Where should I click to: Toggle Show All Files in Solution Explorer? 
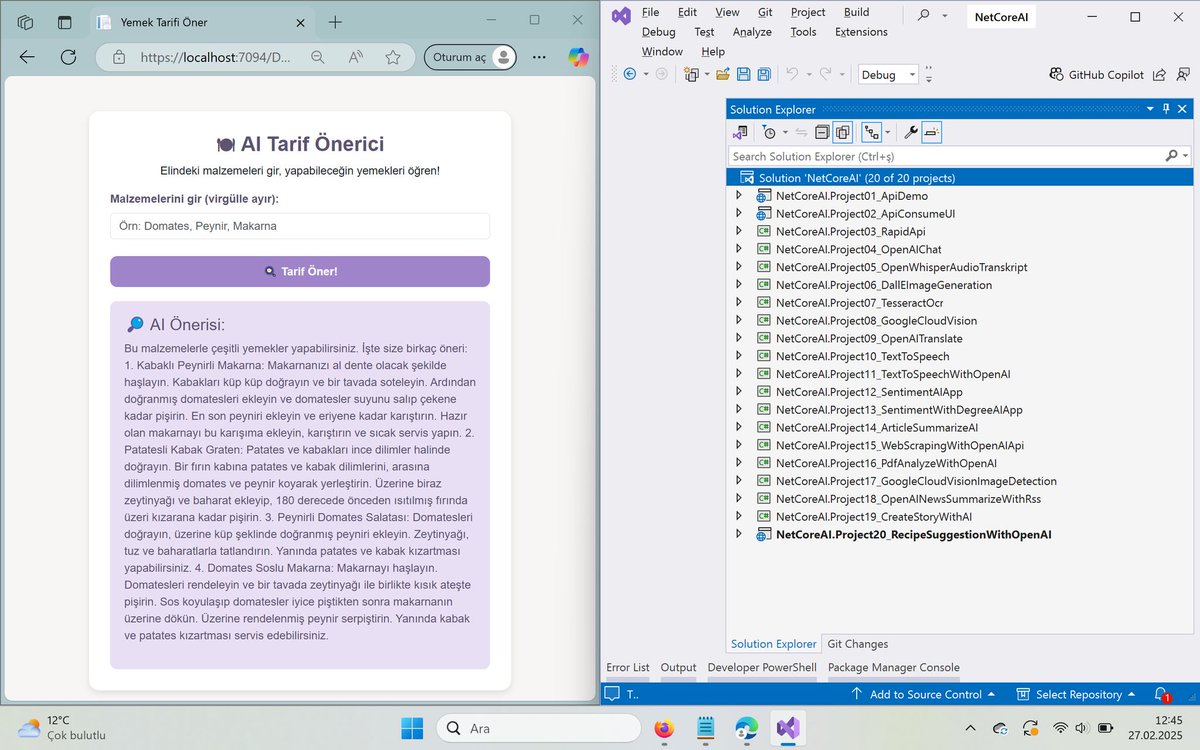pos(843,132)
